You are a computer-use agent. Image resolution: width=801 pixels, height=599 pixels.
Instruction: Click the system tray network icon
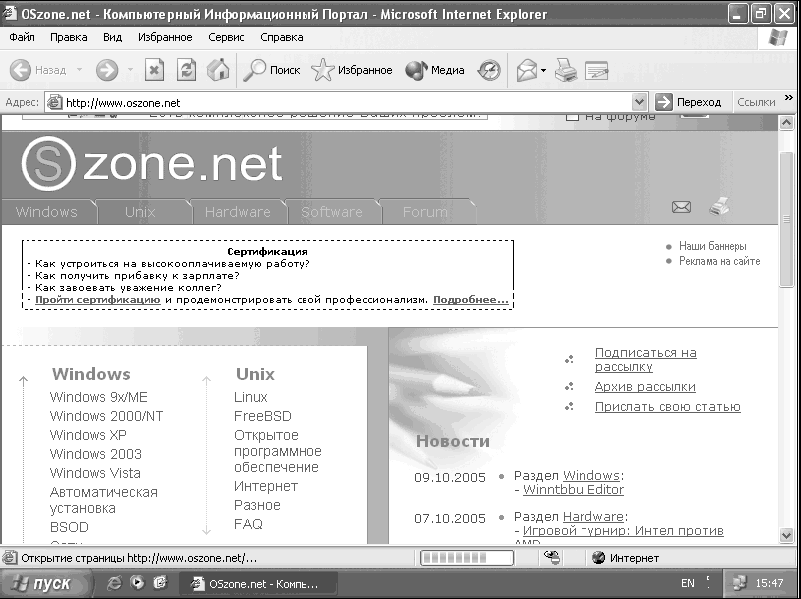740,583
